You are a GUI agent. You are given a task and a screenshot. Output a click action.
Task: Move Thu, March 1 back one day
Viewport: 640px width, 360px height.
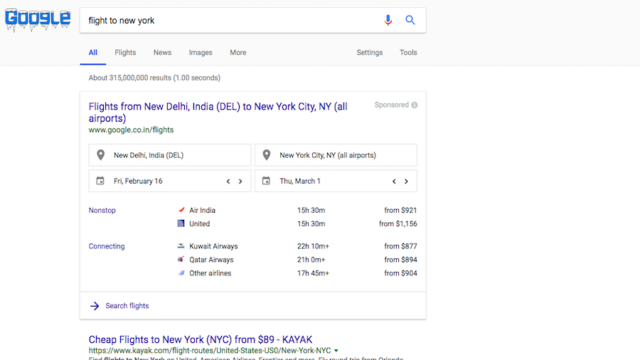tap(394, 181)
